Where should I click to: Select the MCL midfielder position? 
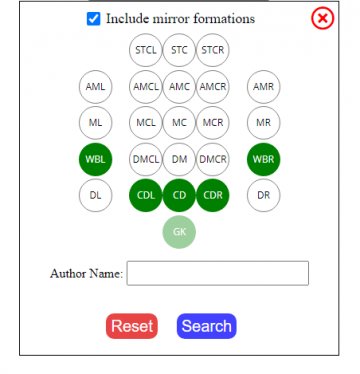[x=146, y=123]
